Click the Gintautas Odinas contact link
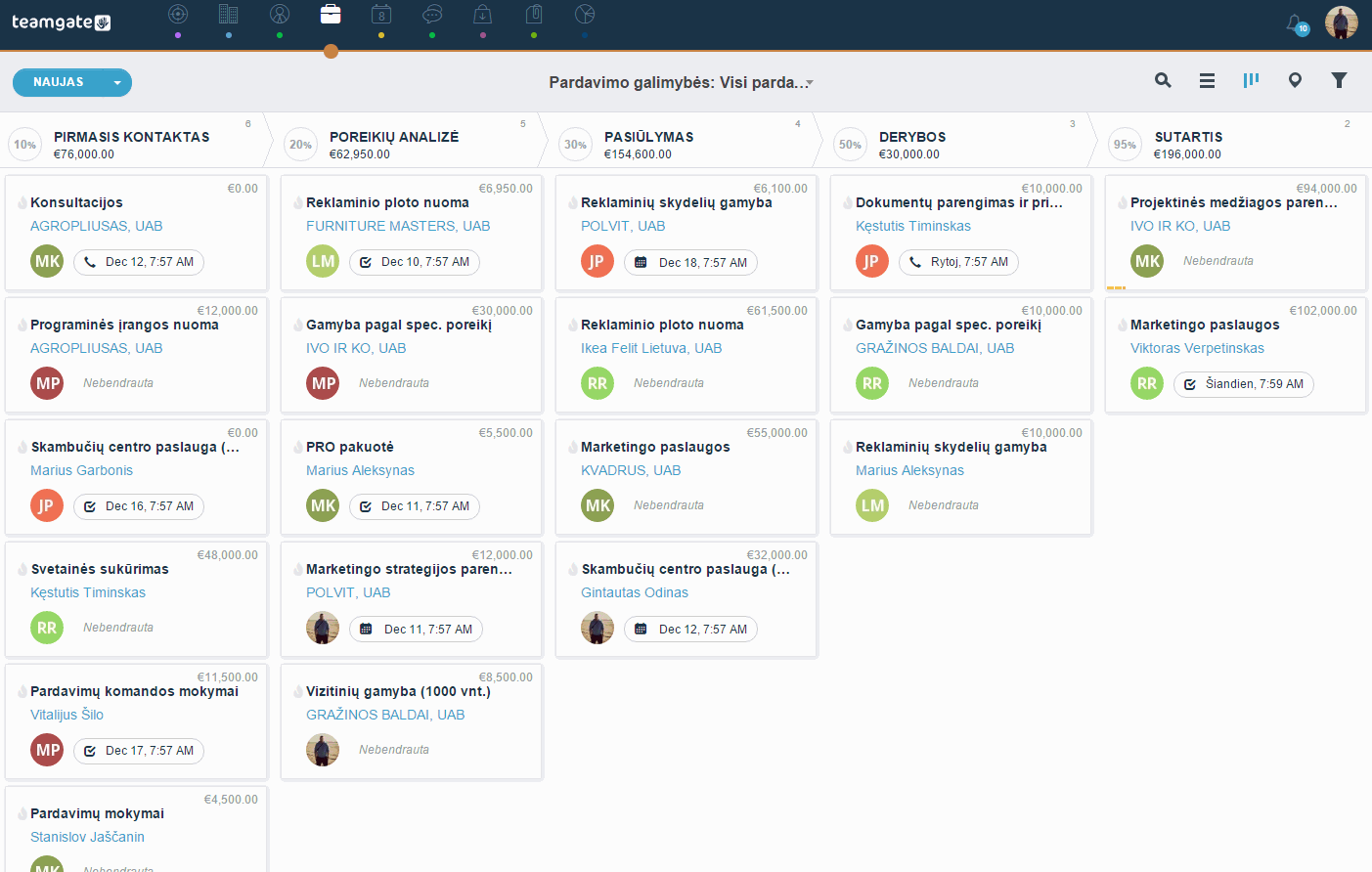 tap(635, 592)
